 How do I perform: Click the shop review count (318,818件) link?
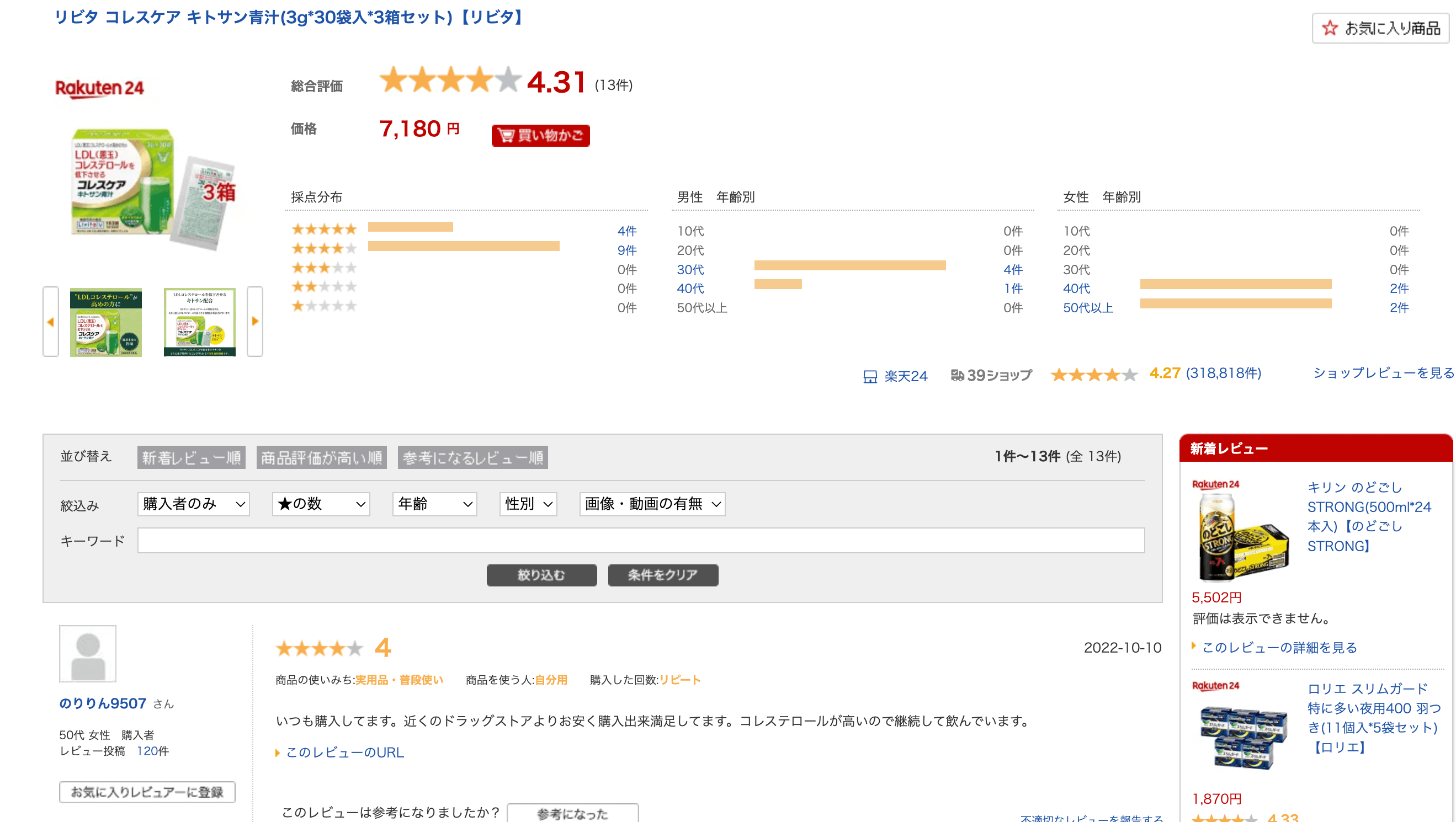[x=1224, y=373]
